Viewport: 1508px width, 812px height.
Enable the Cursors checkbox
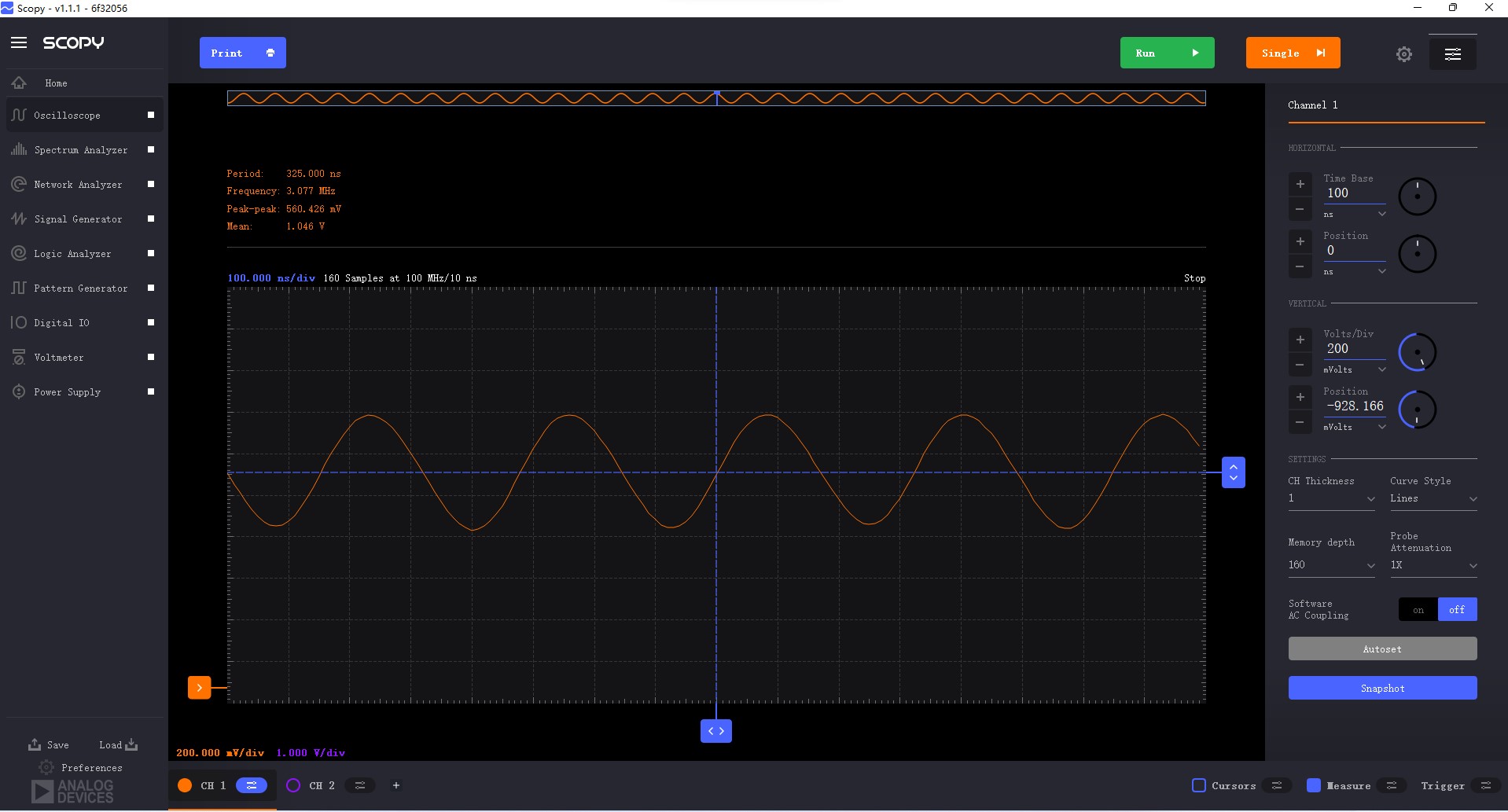coord(1199,785)
